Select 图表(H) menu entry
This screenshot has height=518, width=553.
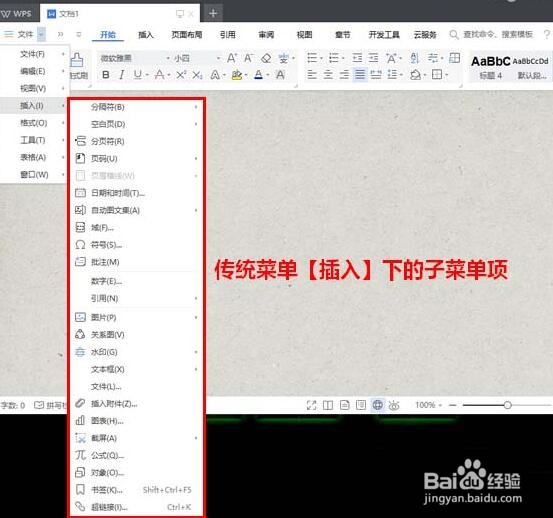pyautogui.click(x=137, y=421)
